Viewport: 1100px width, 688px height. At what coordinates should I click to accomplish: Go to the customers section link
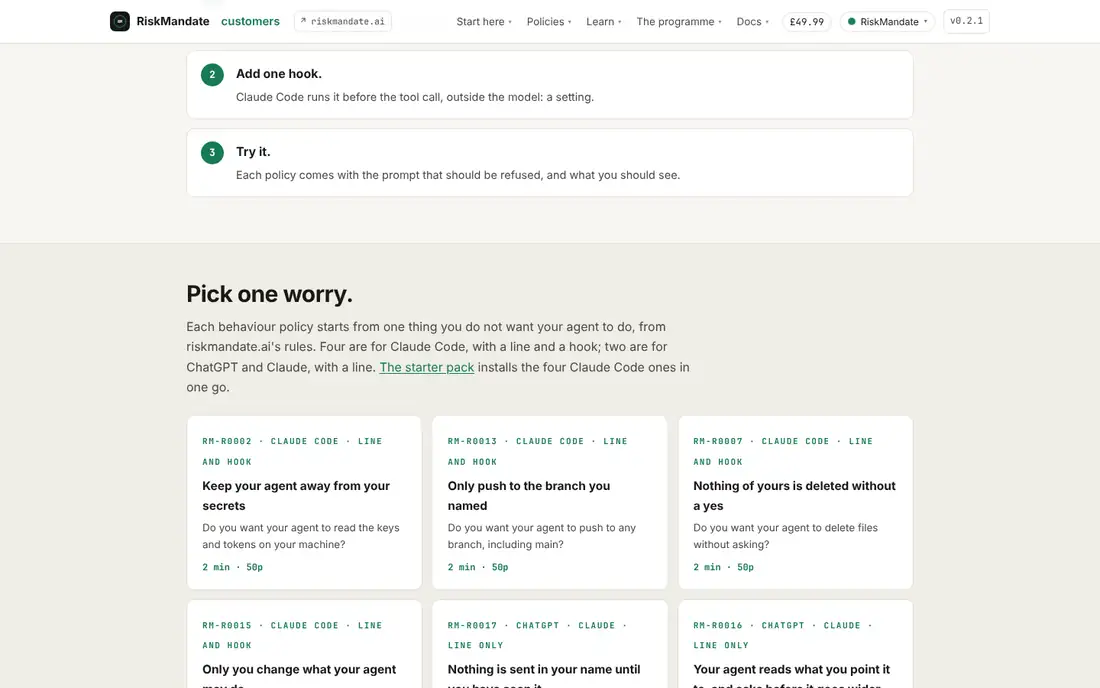coord(250,21)
